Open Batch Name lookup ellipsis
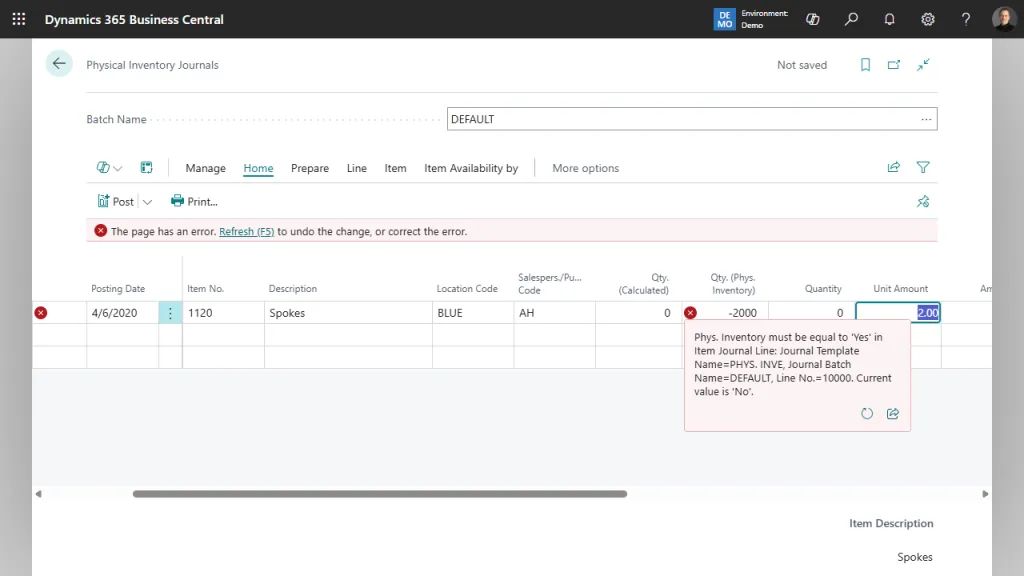This screenshot has height=576, width=1024. [925, 118]
